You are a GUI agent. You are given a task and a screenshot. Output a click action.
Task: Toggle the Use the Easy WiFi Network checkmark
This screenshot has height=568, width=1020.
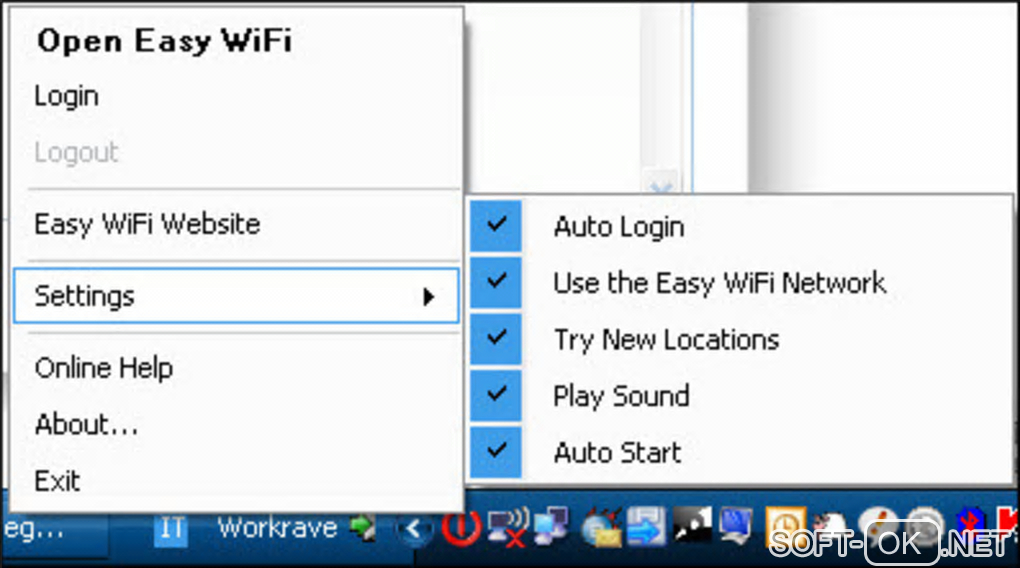click(496, 282)
